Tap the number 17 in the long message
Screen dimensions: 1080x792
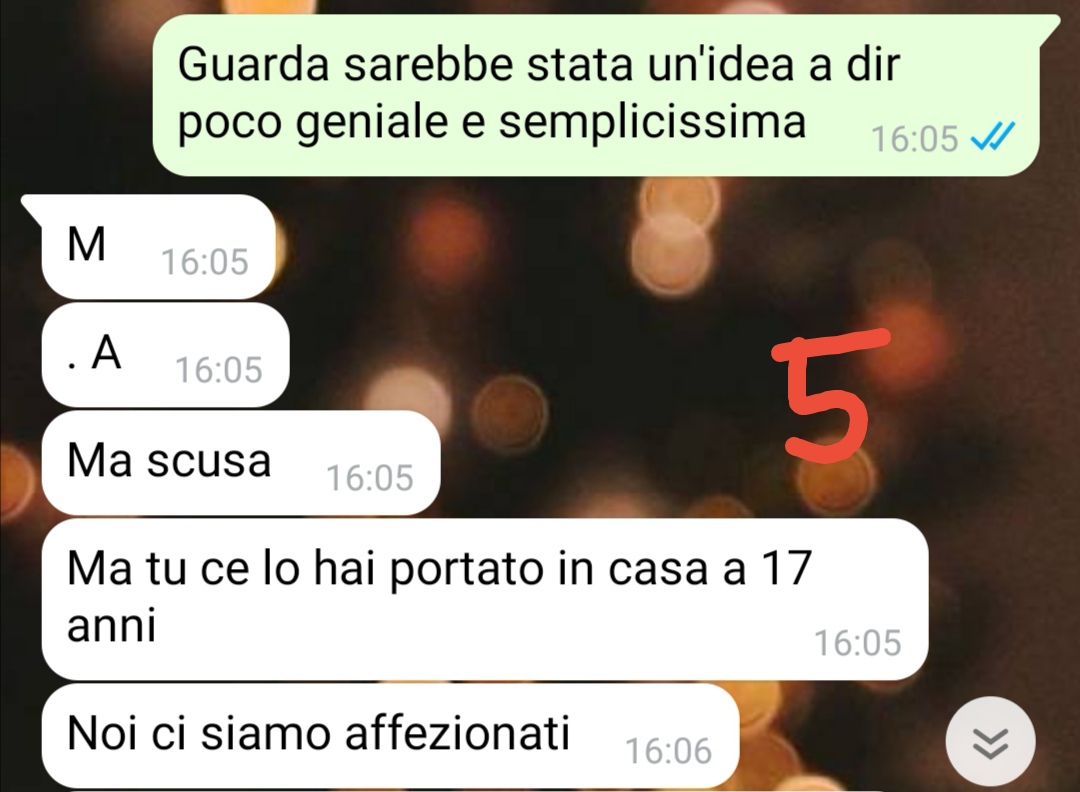(x=787, y=568)
